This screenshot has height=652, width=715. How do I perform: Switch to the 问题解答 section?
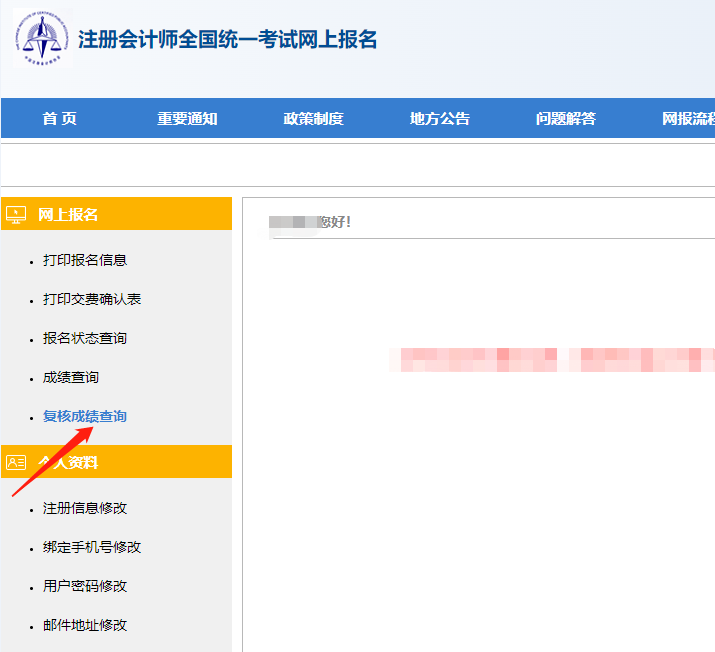[x=565, y=119]
